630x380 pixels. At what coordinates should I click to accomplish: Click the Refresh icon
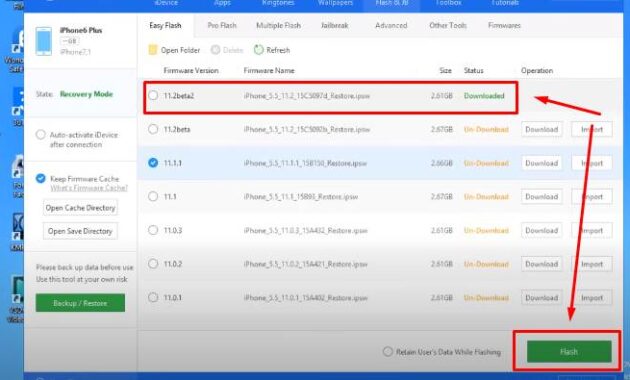pos(258,50)
